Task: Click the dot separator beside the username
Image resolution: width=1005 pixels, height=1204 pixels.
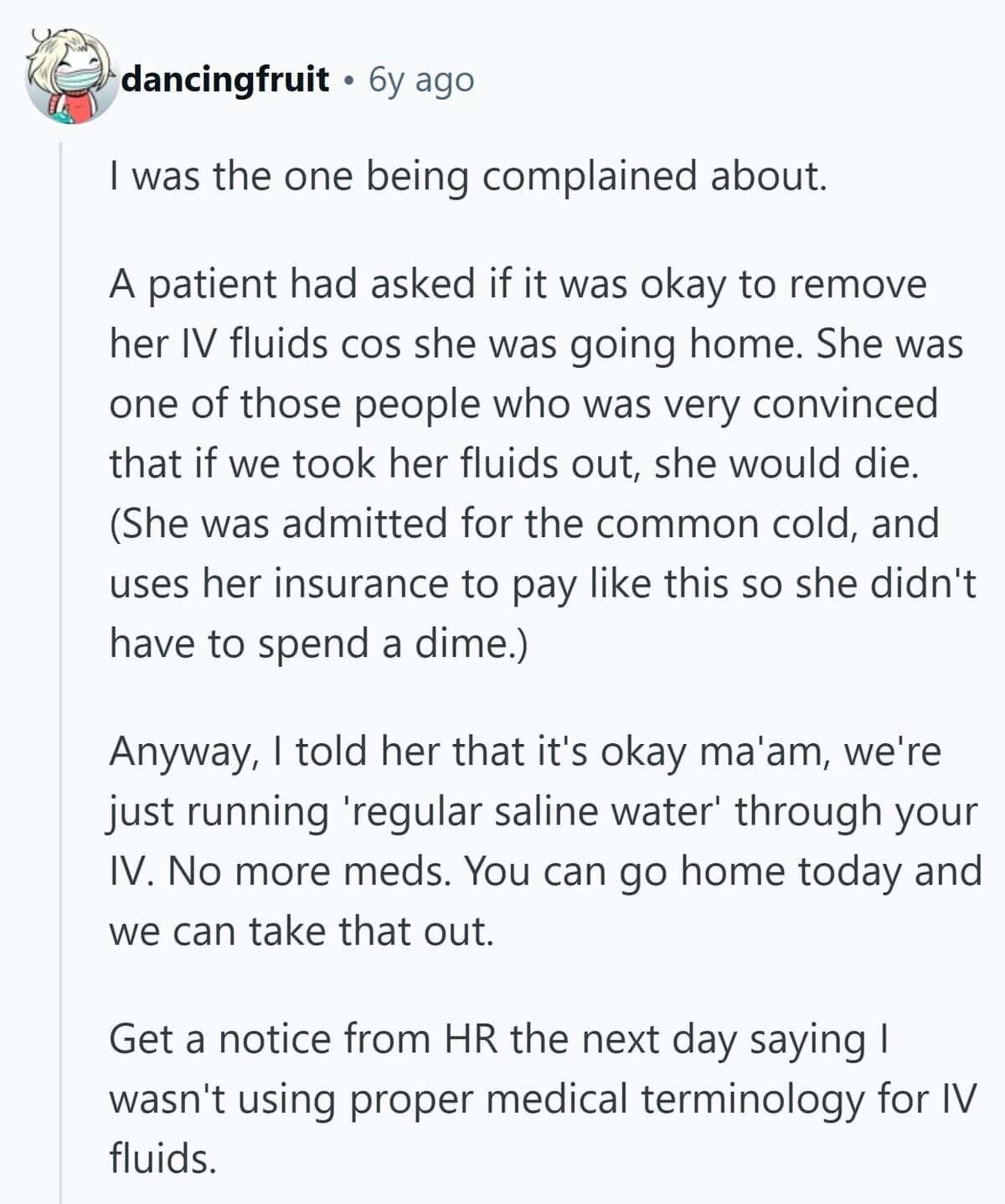Action: pyautogui.click(x=349, y=81)
